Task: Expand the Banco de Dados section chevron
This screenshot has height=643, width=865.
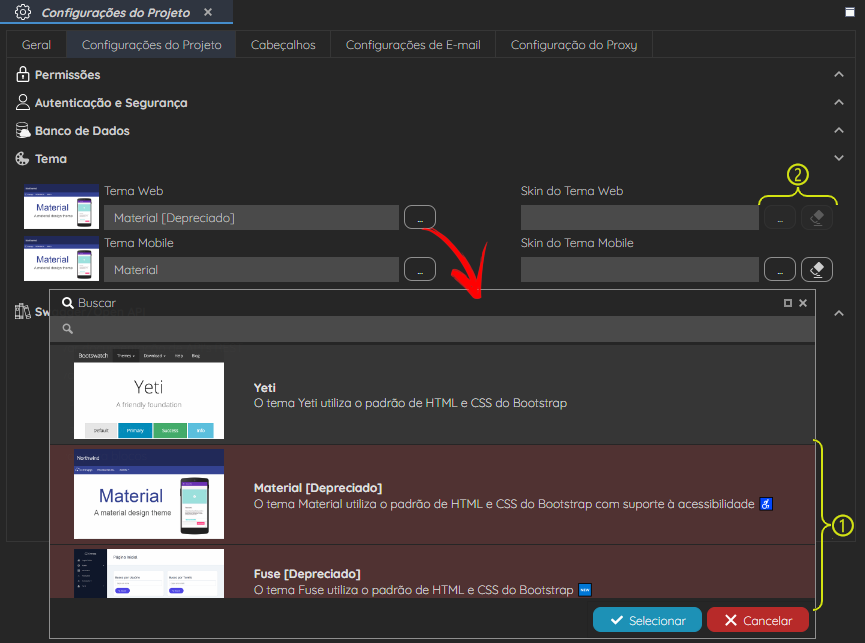Action: coord(839,130)
